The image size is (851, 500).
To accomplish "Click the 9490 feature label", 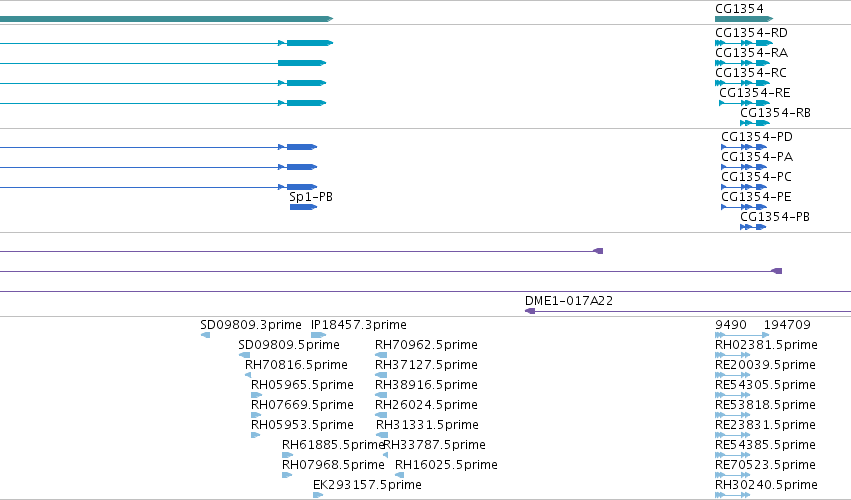I will click(x=731, y=325).
